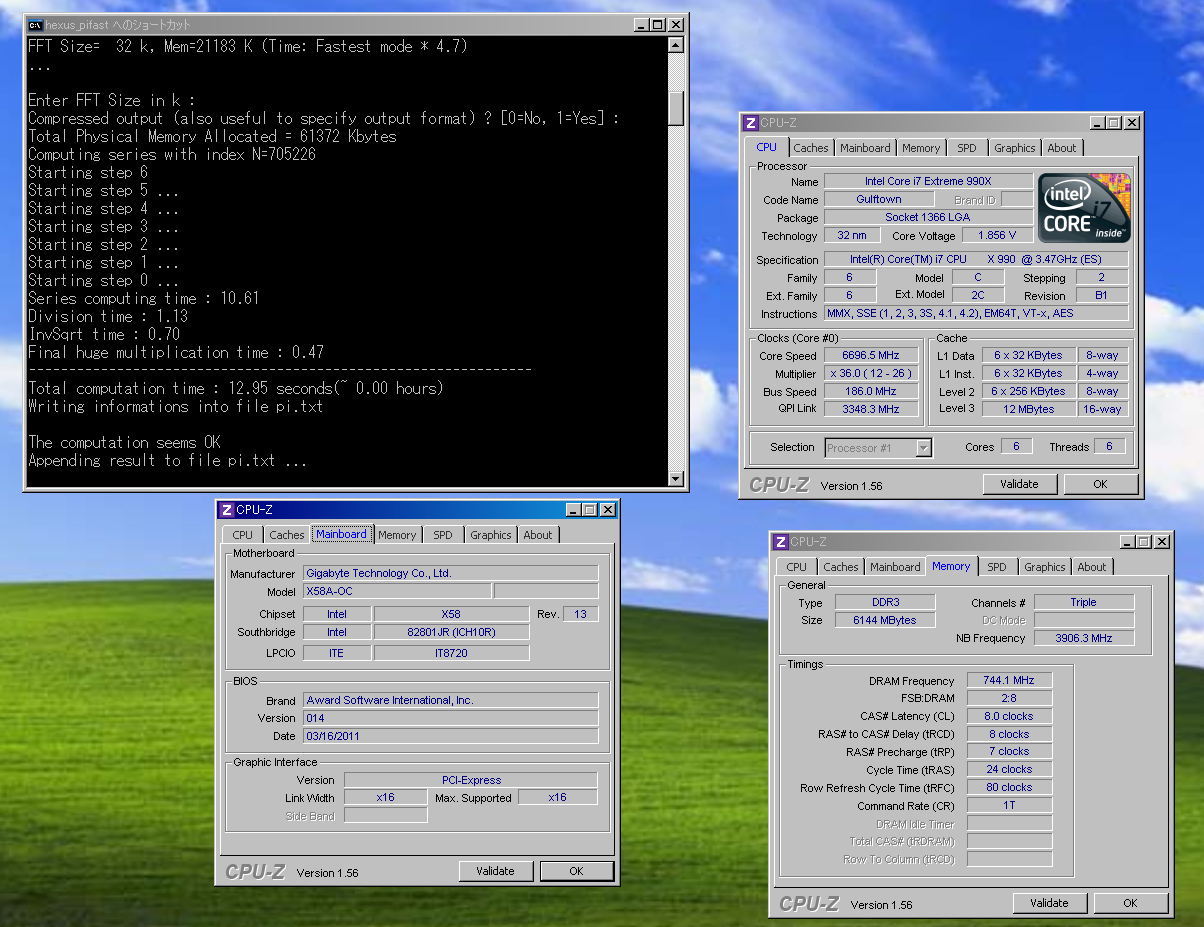This screenshot has width=1204, height=927.
Task: Click the Intel Core i7 logo in CPU-Z
Action: point(1084,208)
